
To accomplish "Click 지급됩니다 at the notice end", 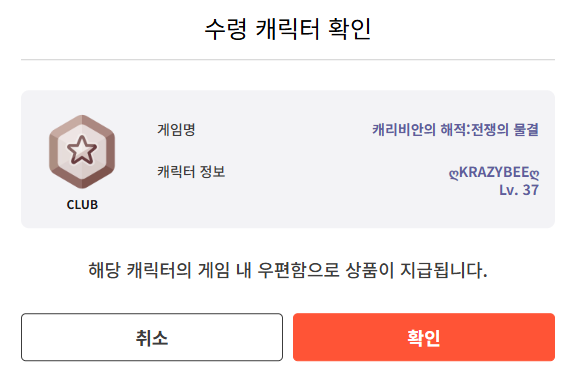I will pos(444,270).
